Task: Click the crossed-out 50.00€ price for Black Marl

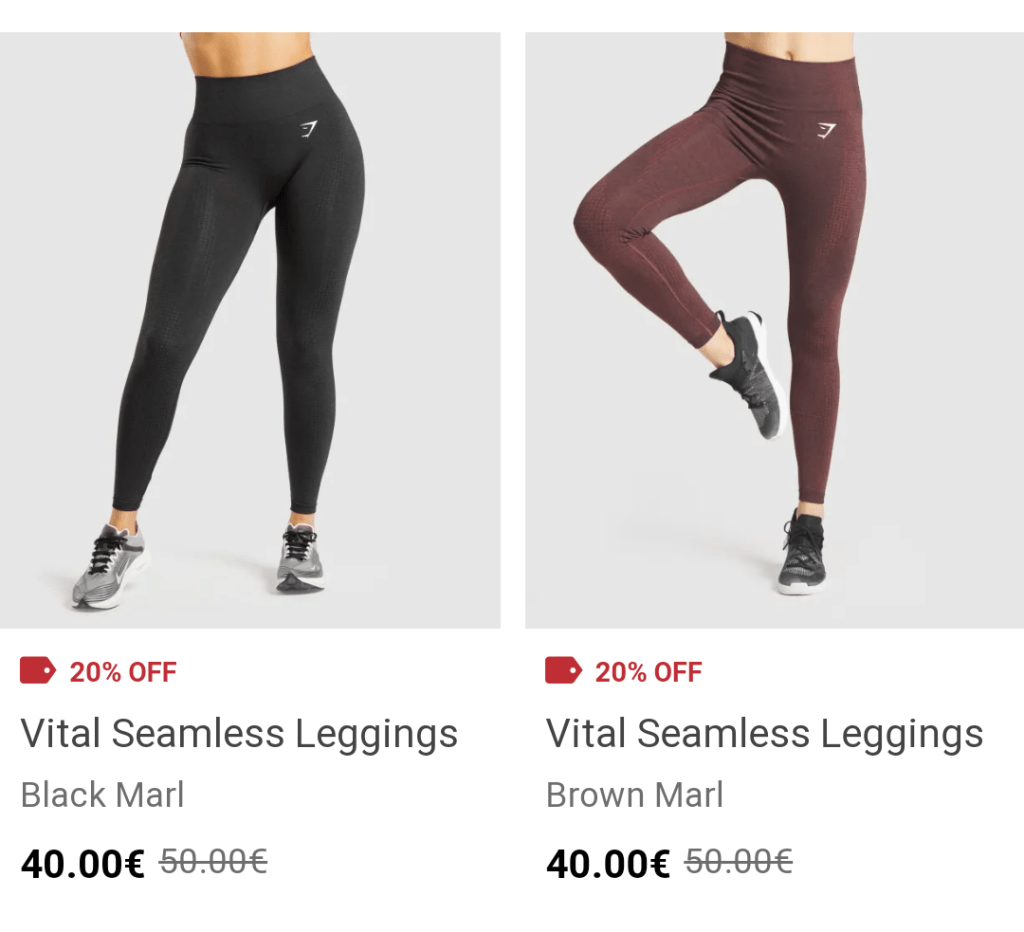Action: (x=214, y=861)
